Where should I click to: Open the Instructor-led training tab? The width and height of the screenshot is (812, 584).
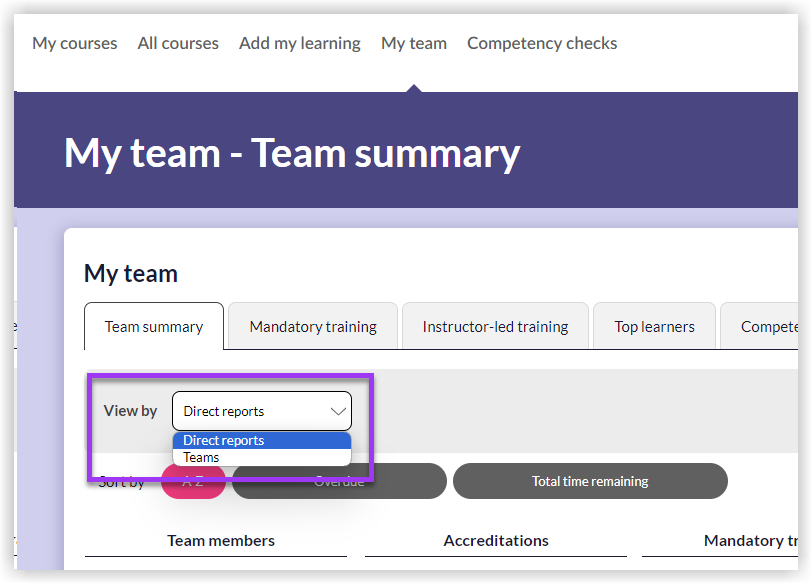[x=494, y=326]
